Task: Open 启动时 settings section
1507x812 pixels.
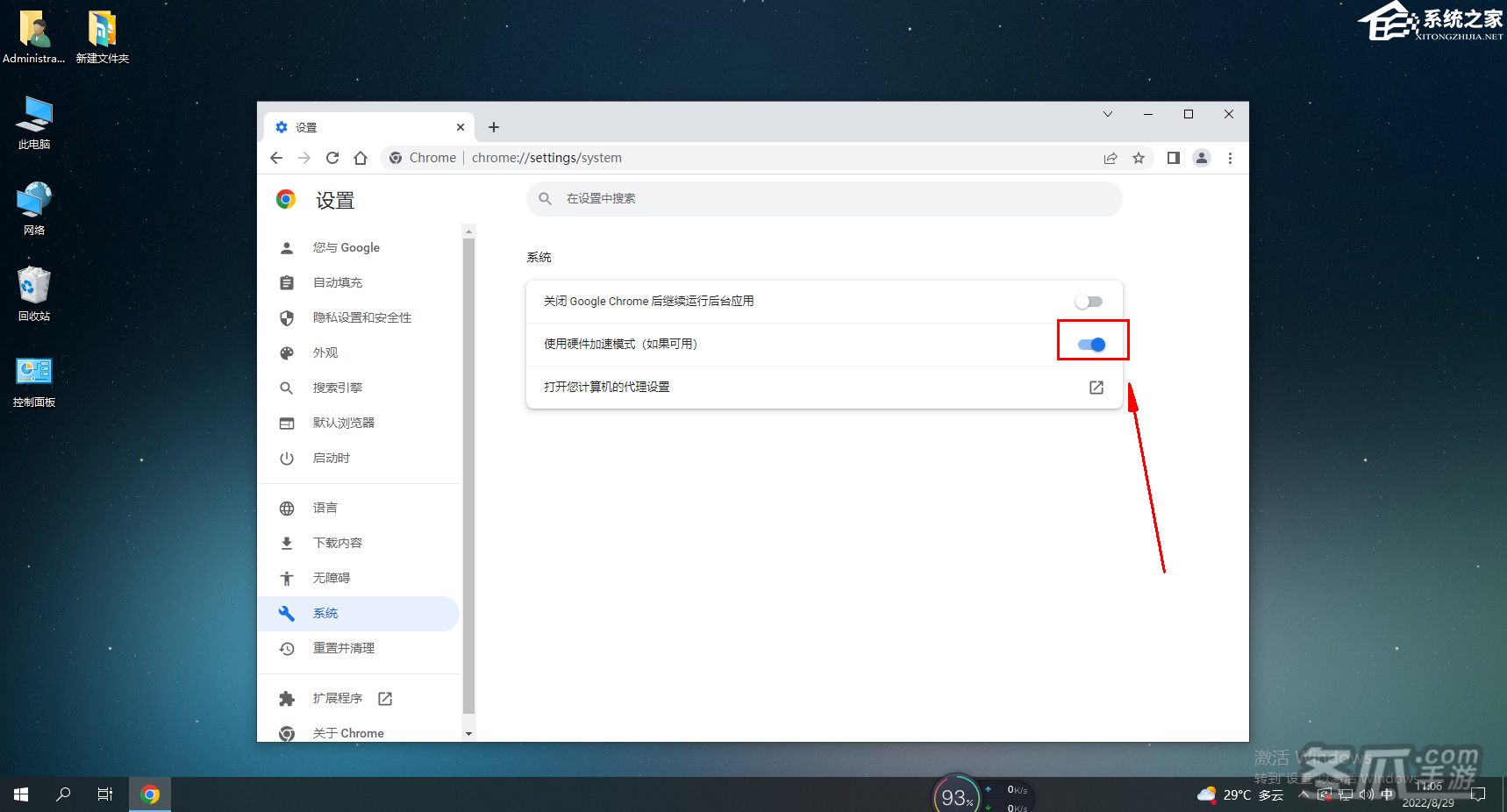Action: [x=359, y=458]
